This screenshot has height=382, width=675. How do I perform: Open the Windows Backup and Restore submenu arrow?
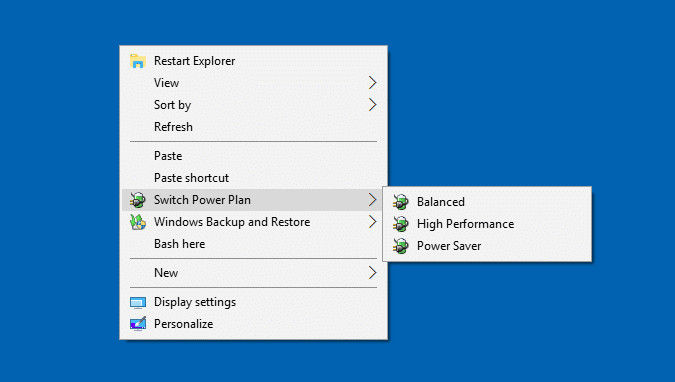[x=372, y=222]
